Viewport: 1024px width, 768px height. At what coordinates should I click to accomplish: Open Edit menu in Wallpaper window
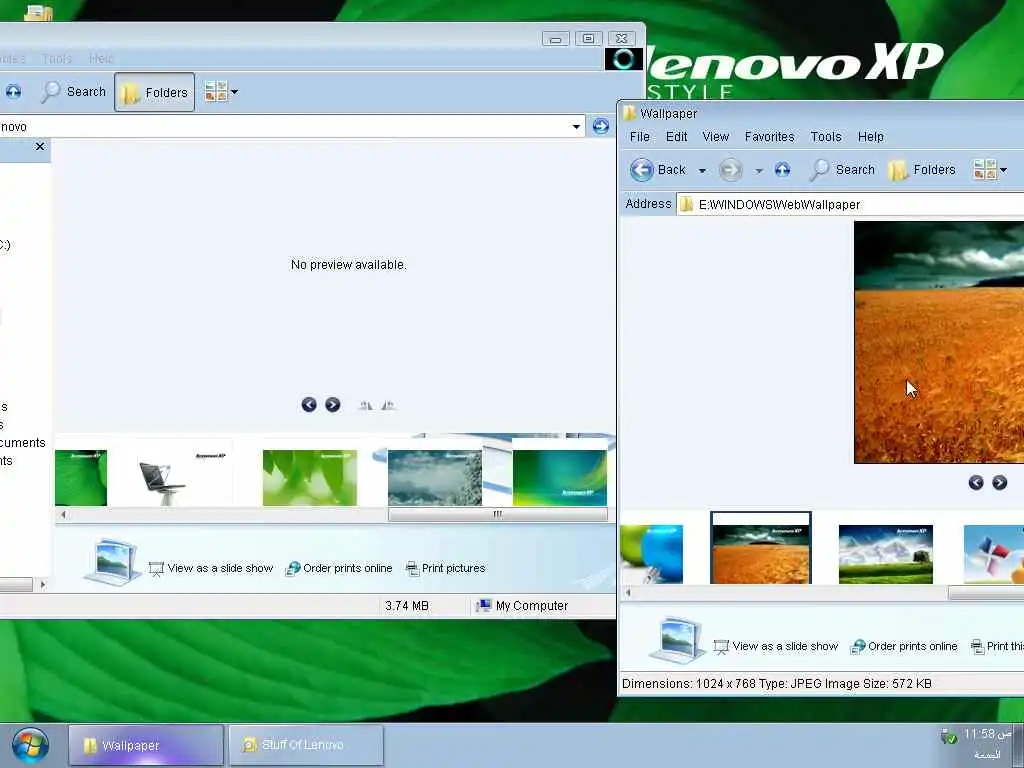(677, 136)
